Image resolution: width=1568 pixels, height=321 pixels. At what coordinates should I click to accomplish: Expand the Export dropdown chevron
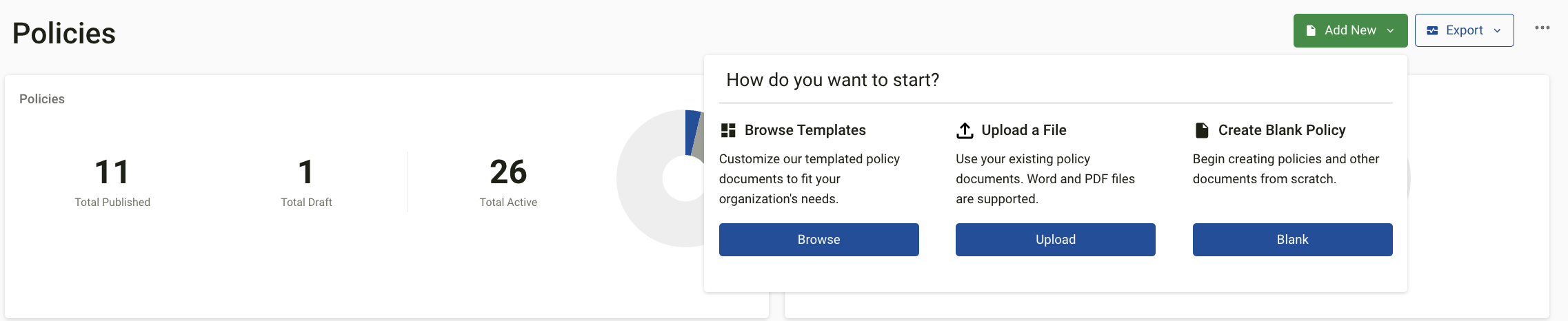(x=1497, y=30)
